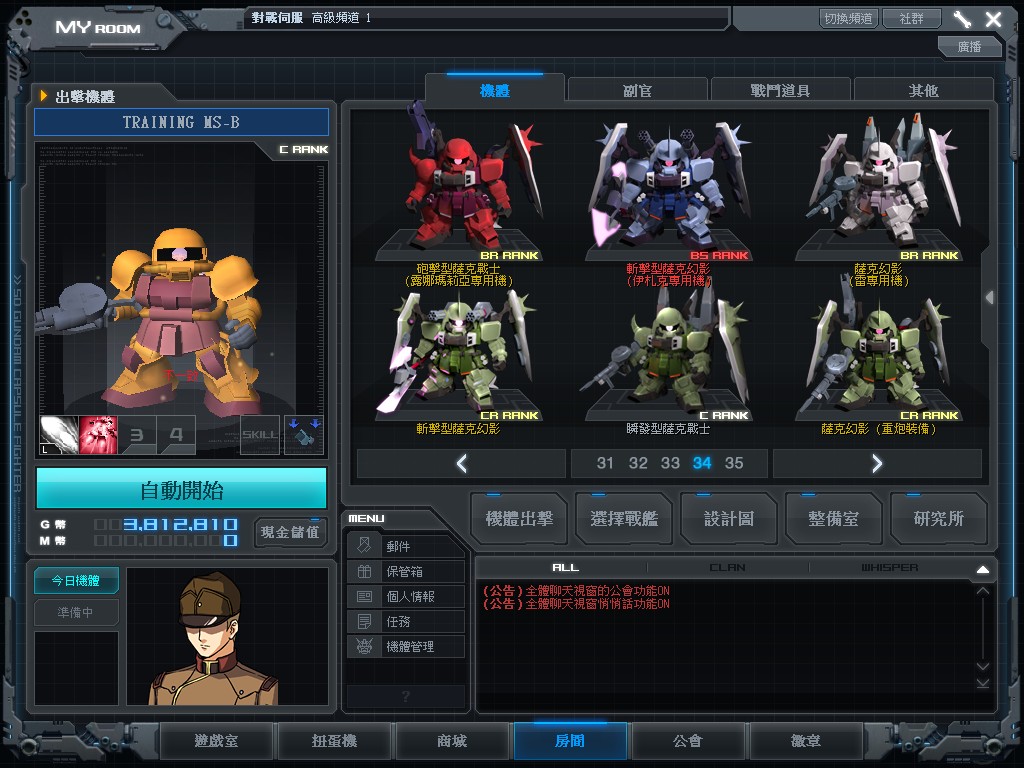
Task: Select the red second weapon slot icon
Action: point(98,435)
